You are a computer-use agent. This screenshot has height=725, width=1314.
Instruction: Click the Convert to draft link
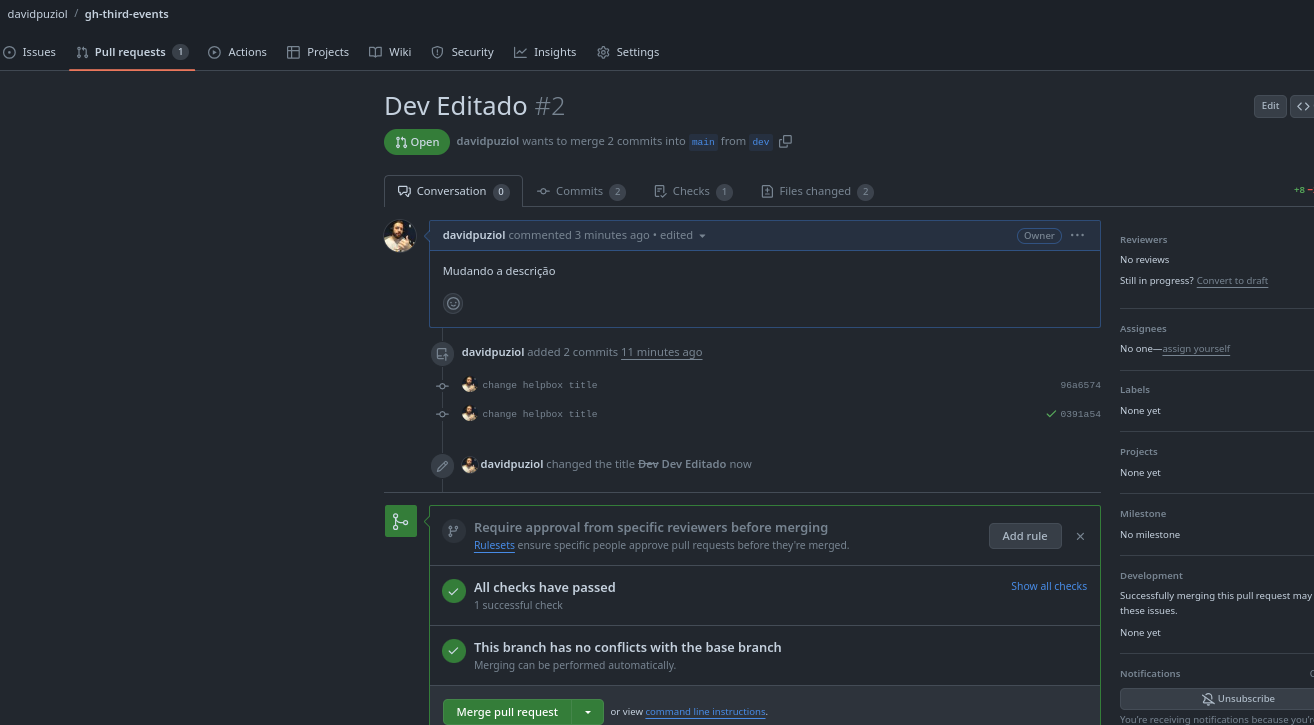point(1232,281)
